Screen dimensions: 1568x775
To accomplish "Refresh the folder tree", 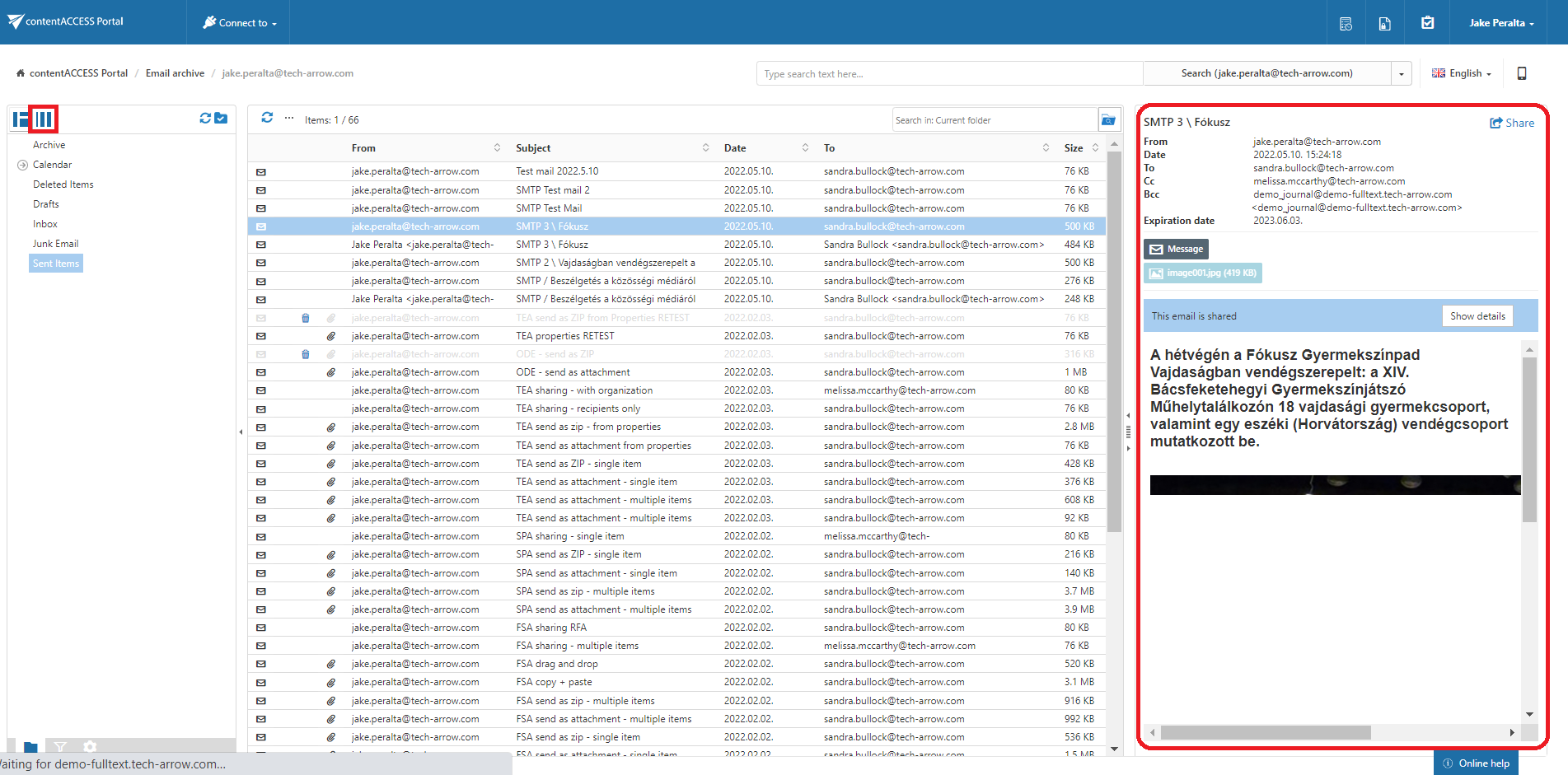I will (x=205, y=119).
